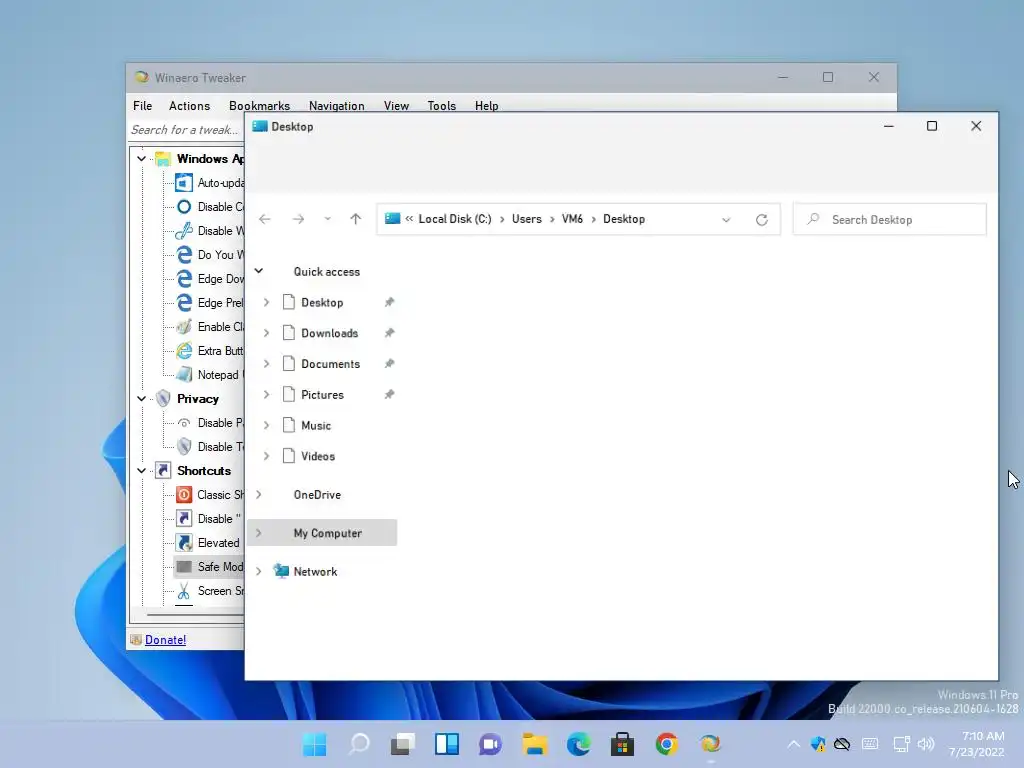Screen dimensions: 1024x768
Task: Expand the OneDrive node
Action: pyautogui.click(x=259, y=494)
